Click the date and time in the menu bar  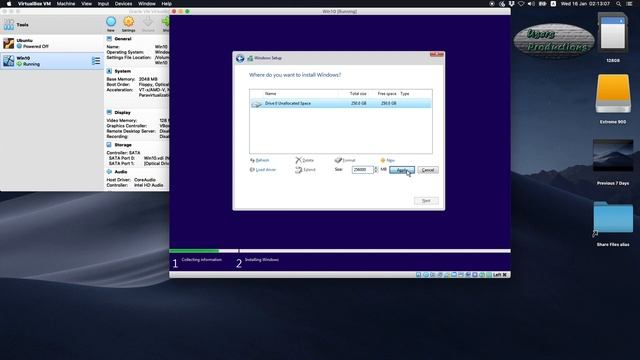[x=585, y=4]
